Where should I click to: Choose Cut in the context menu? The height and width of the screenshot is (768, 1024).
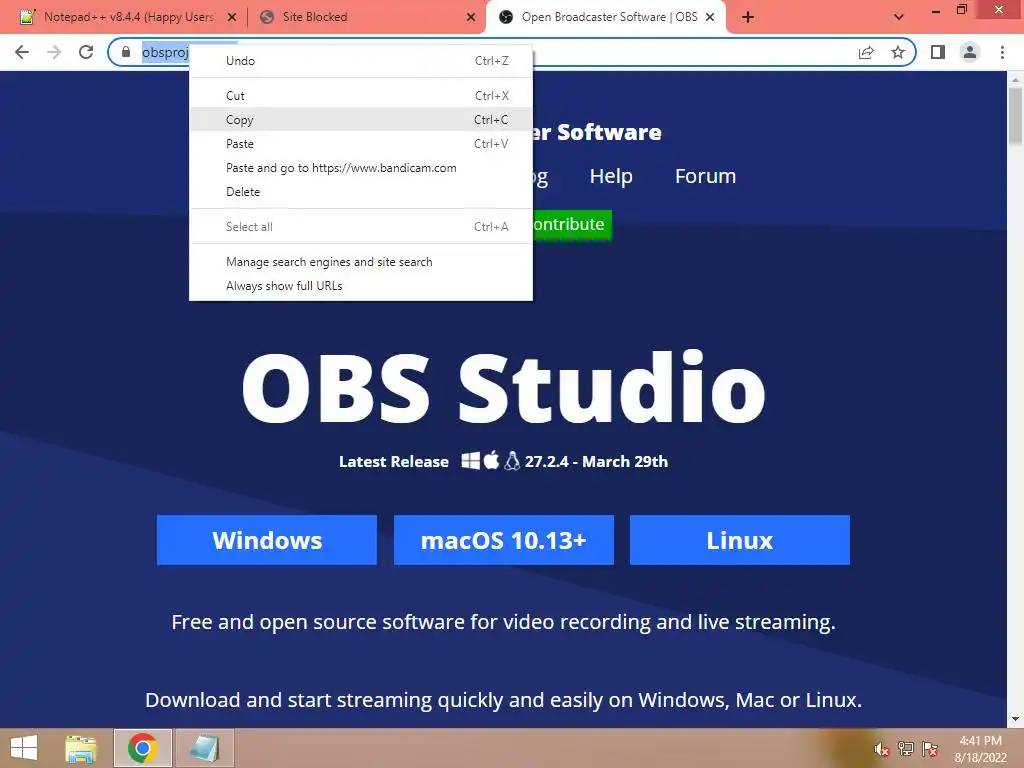point(360,95)
